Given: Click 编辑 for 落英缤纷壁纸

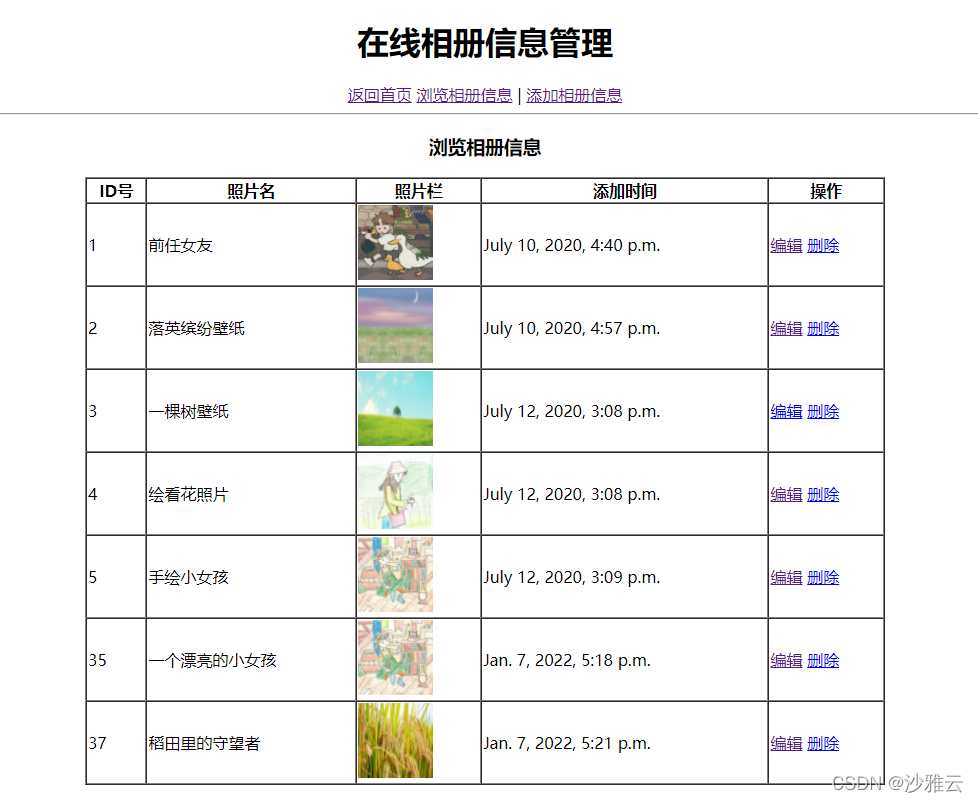Looking at the screenshot, I should (786, 328).
